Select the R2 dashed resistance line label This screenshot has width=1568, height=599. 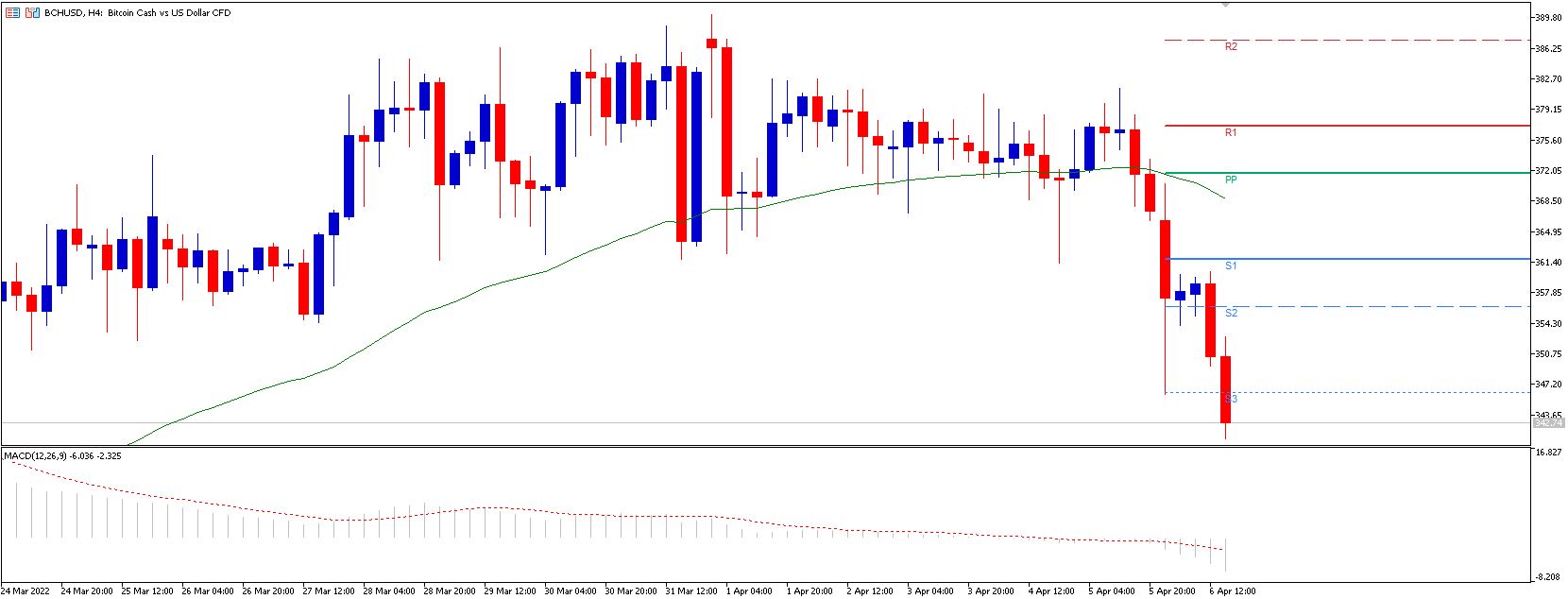1231,46
